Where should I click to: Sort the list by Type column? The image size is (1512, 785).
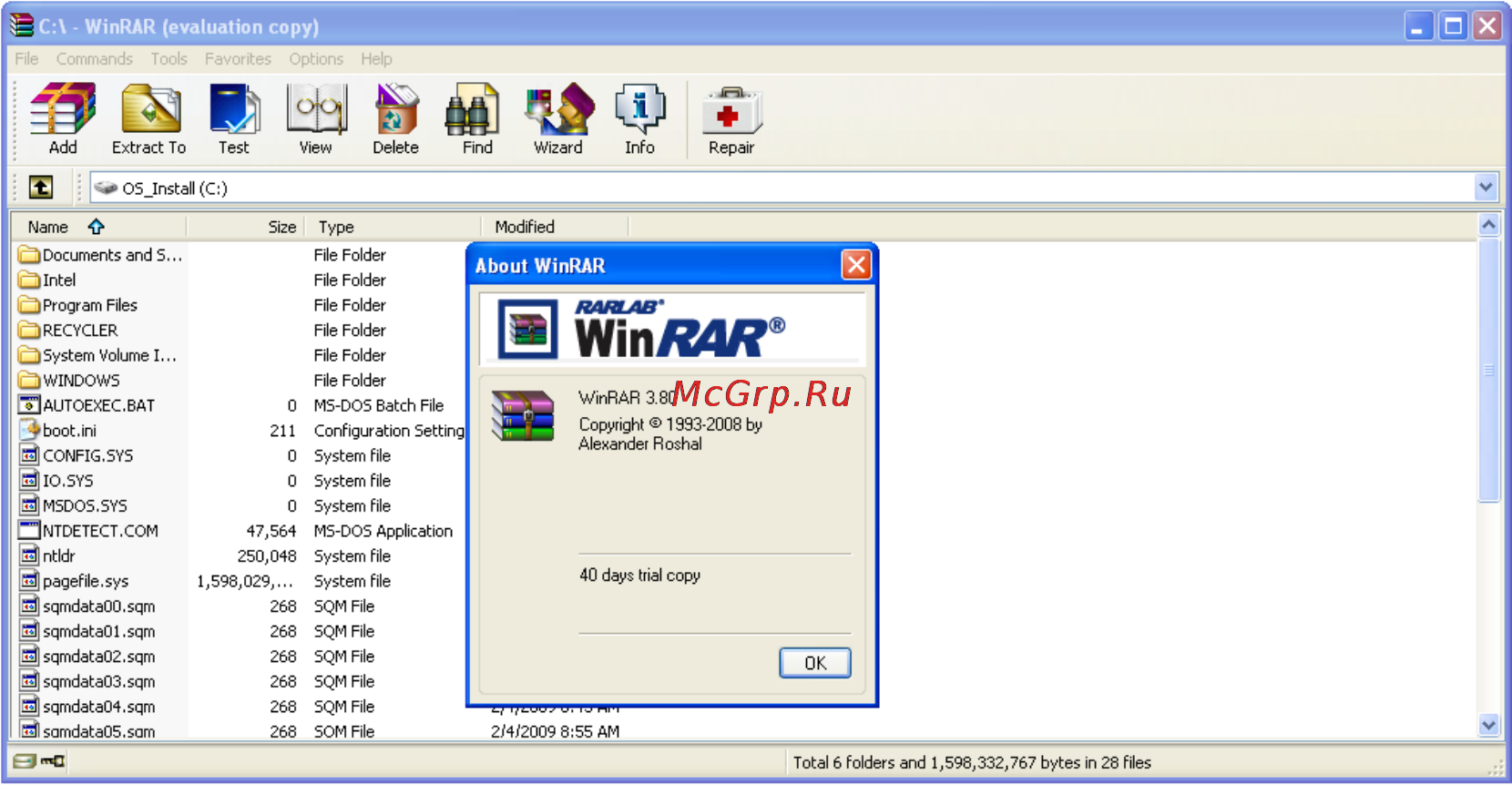point(393,227)
